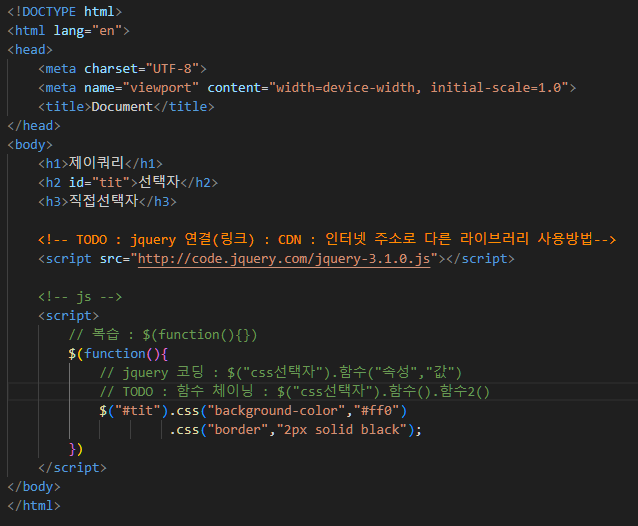Click the $(function(){ line
Image resolution: width=638 pixels, height=526 pixels.
(x=118, y=354)
